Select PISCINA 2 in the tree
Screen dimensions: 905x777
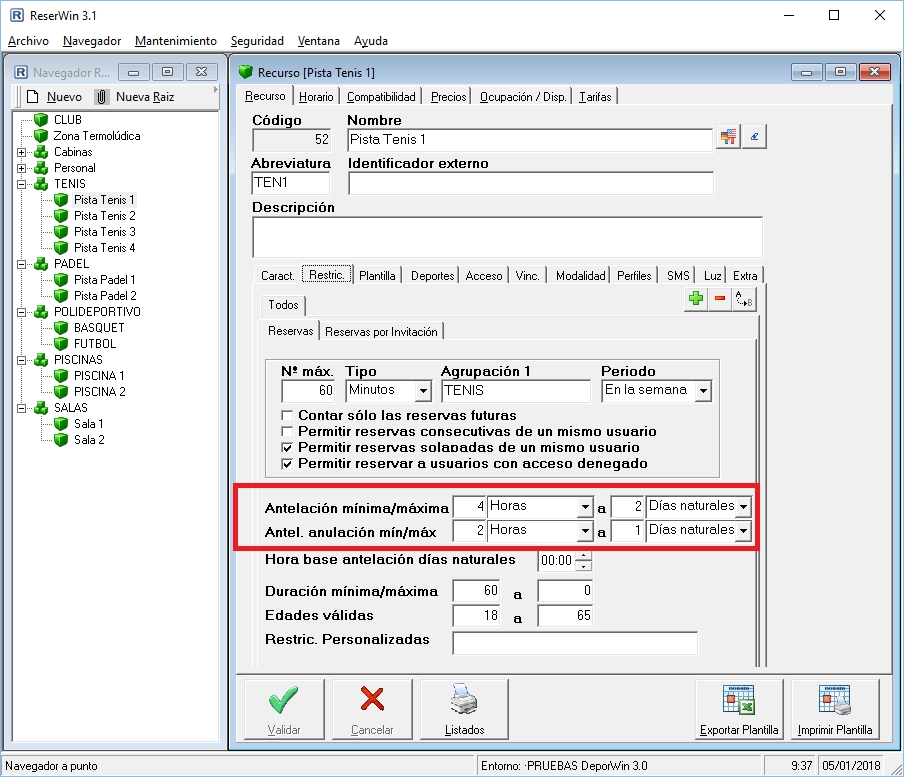coord(99,391)
